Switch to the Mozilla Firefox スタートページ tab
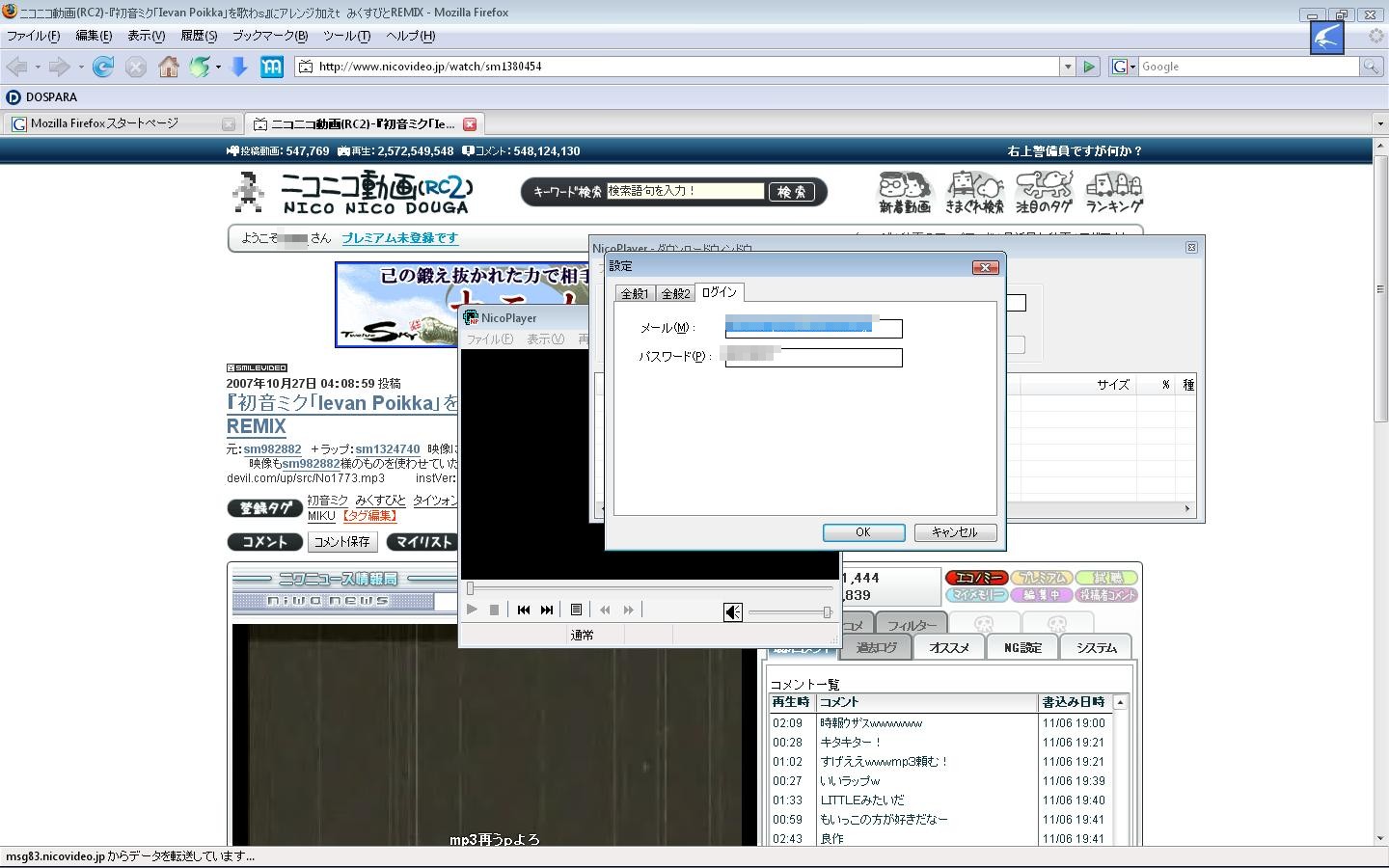This screenshot has width=1389, height=868. pos(123,123)
